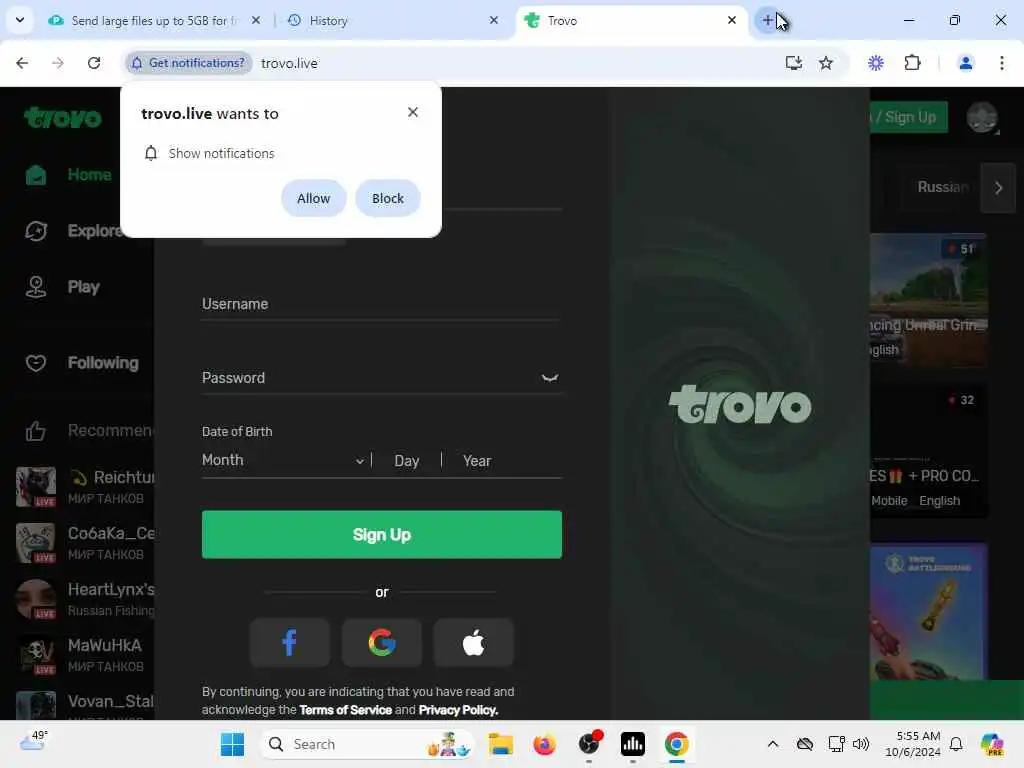Open Windows Start menu
The width and height of the screenshot is (1024, 768).
232,744
